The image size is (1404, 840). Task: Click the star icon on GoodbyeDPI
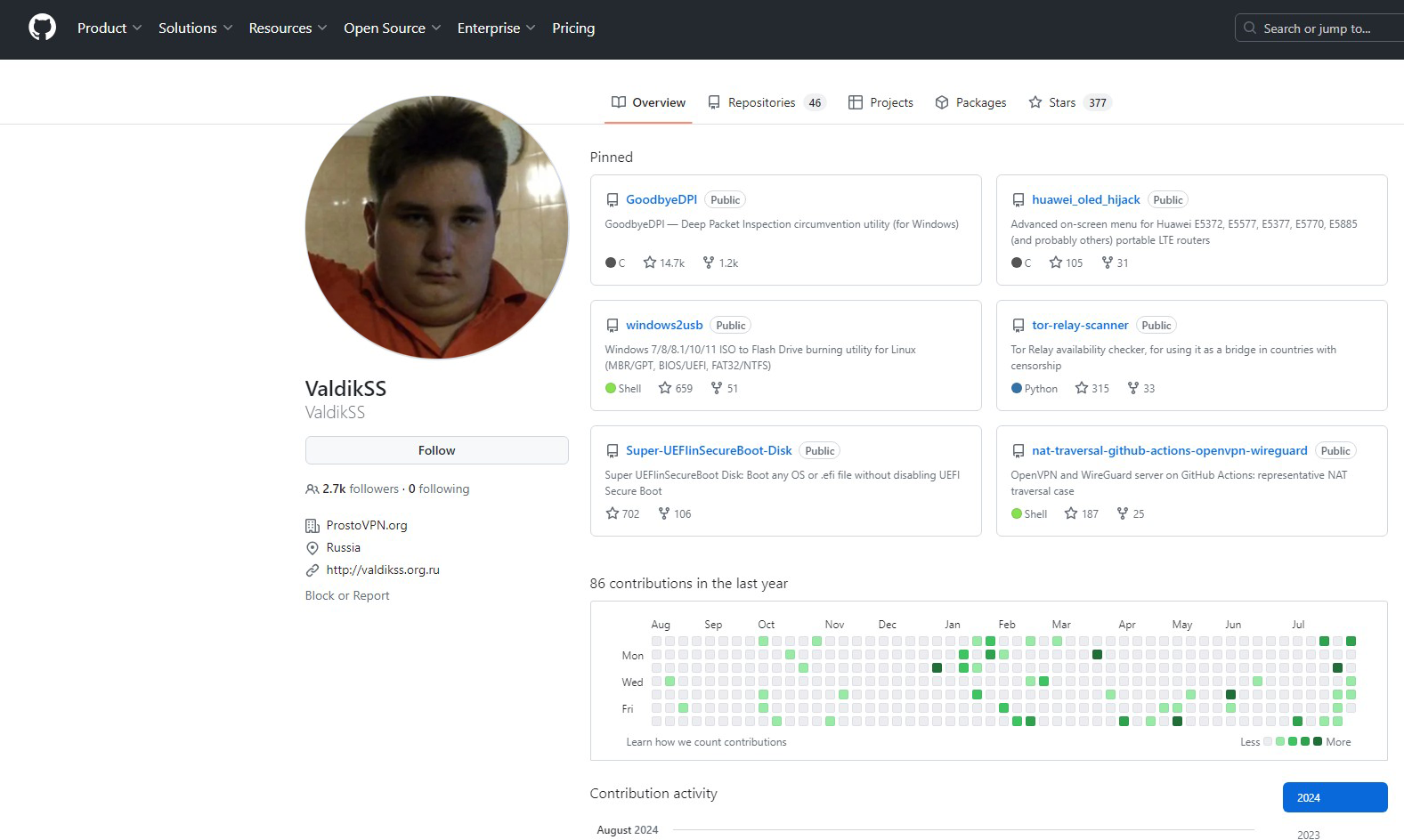tap(650, 262)
